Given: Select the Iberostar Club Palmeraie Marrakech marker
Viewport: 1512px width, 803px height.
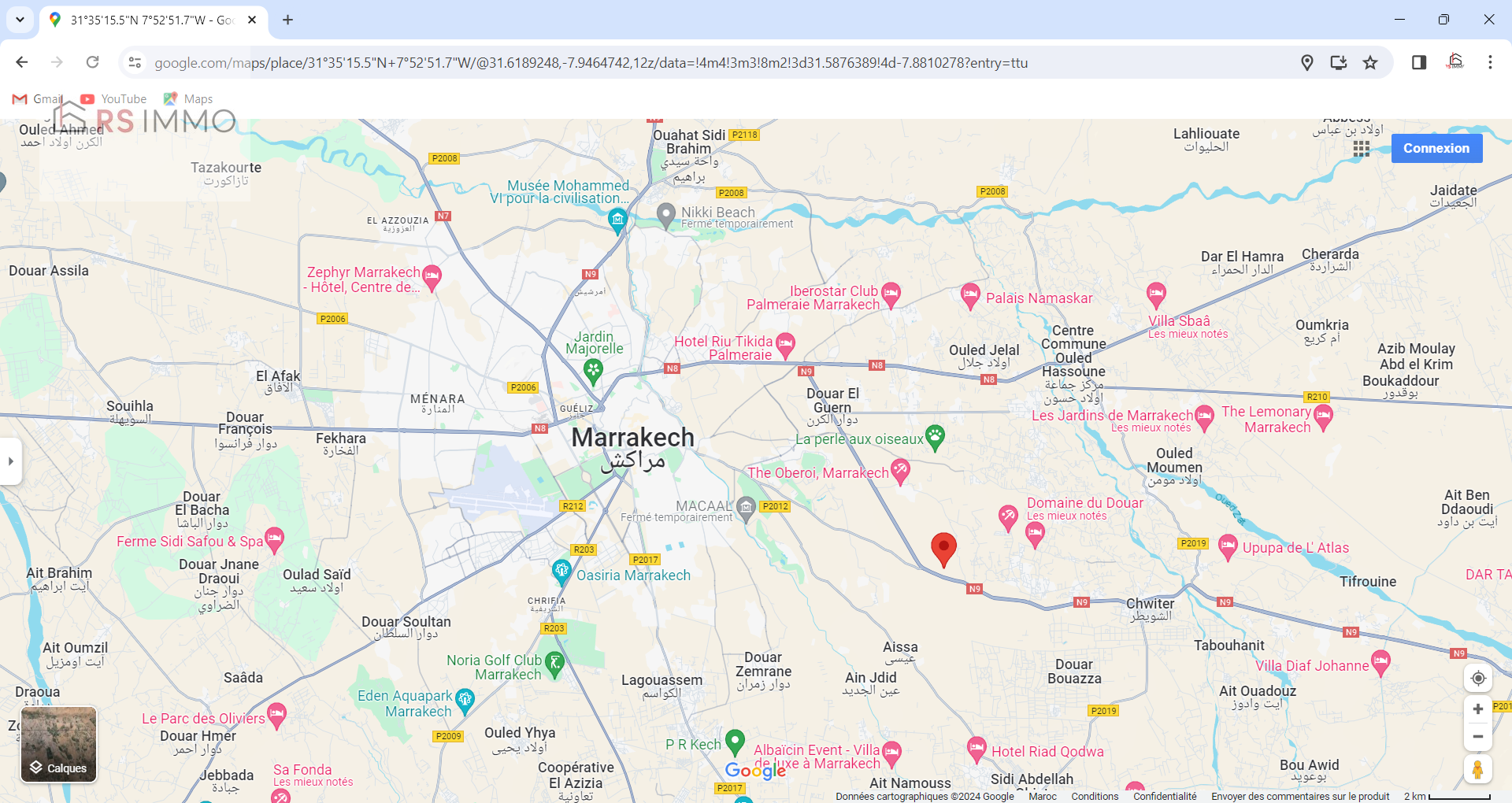Looking at the screenshot, I should coord(891,294).
